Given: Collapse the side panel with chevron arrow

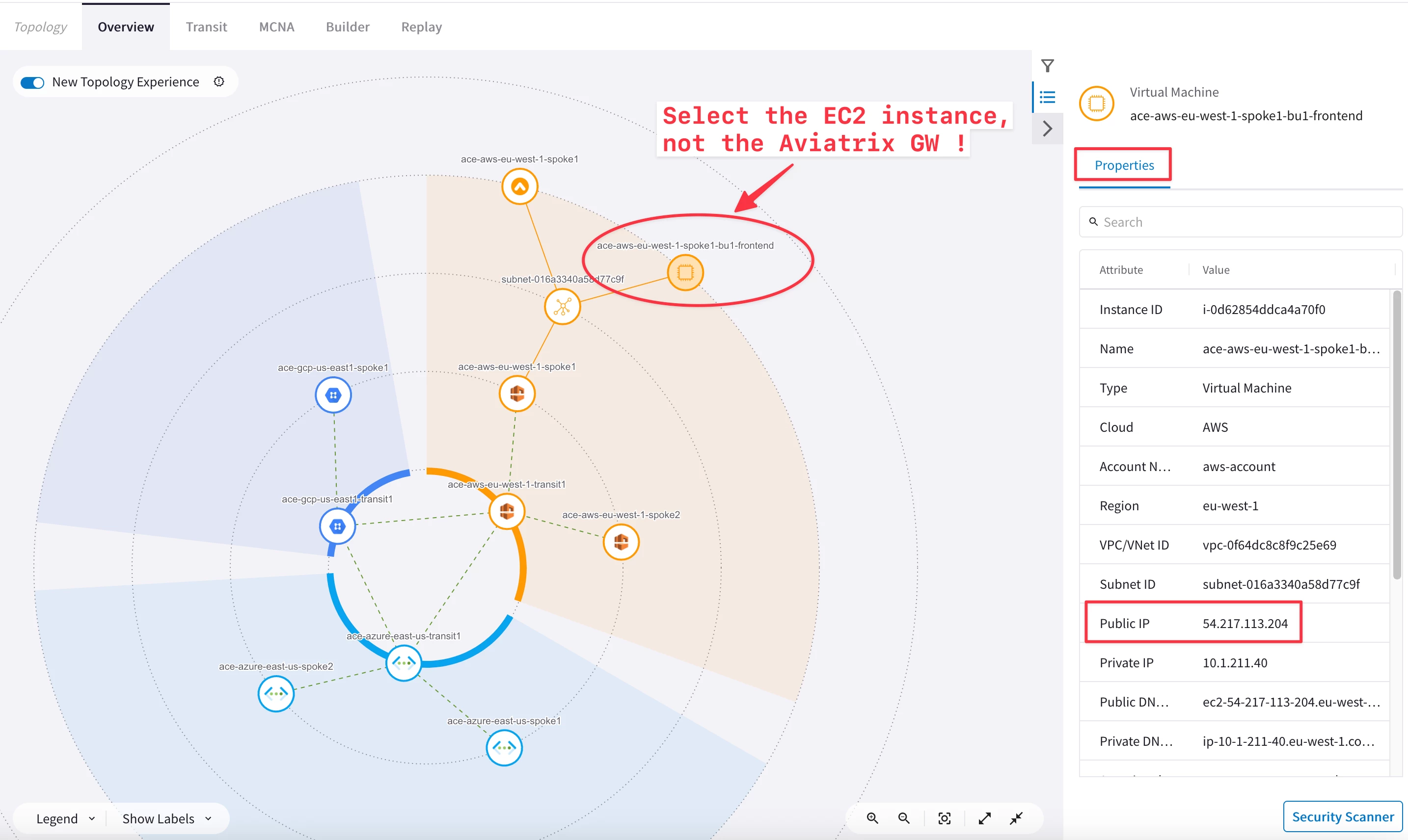Looking at the screenshot, I should tap(1047, 129).
